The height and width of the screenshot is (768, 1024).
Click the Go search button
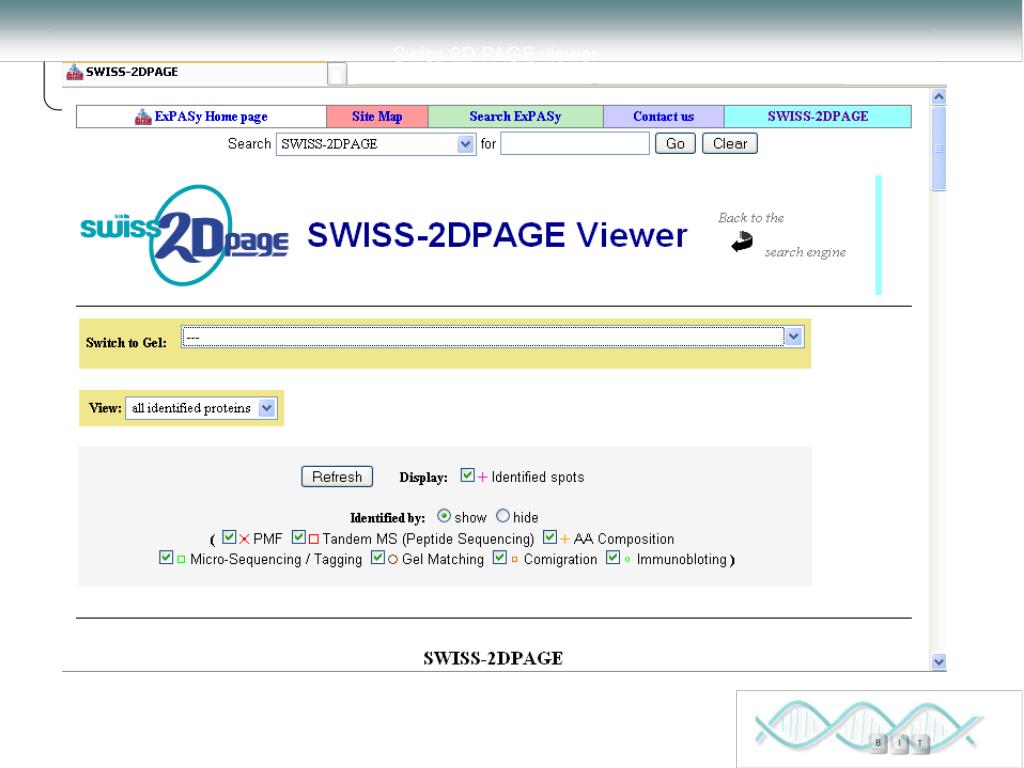pos(675,144)
